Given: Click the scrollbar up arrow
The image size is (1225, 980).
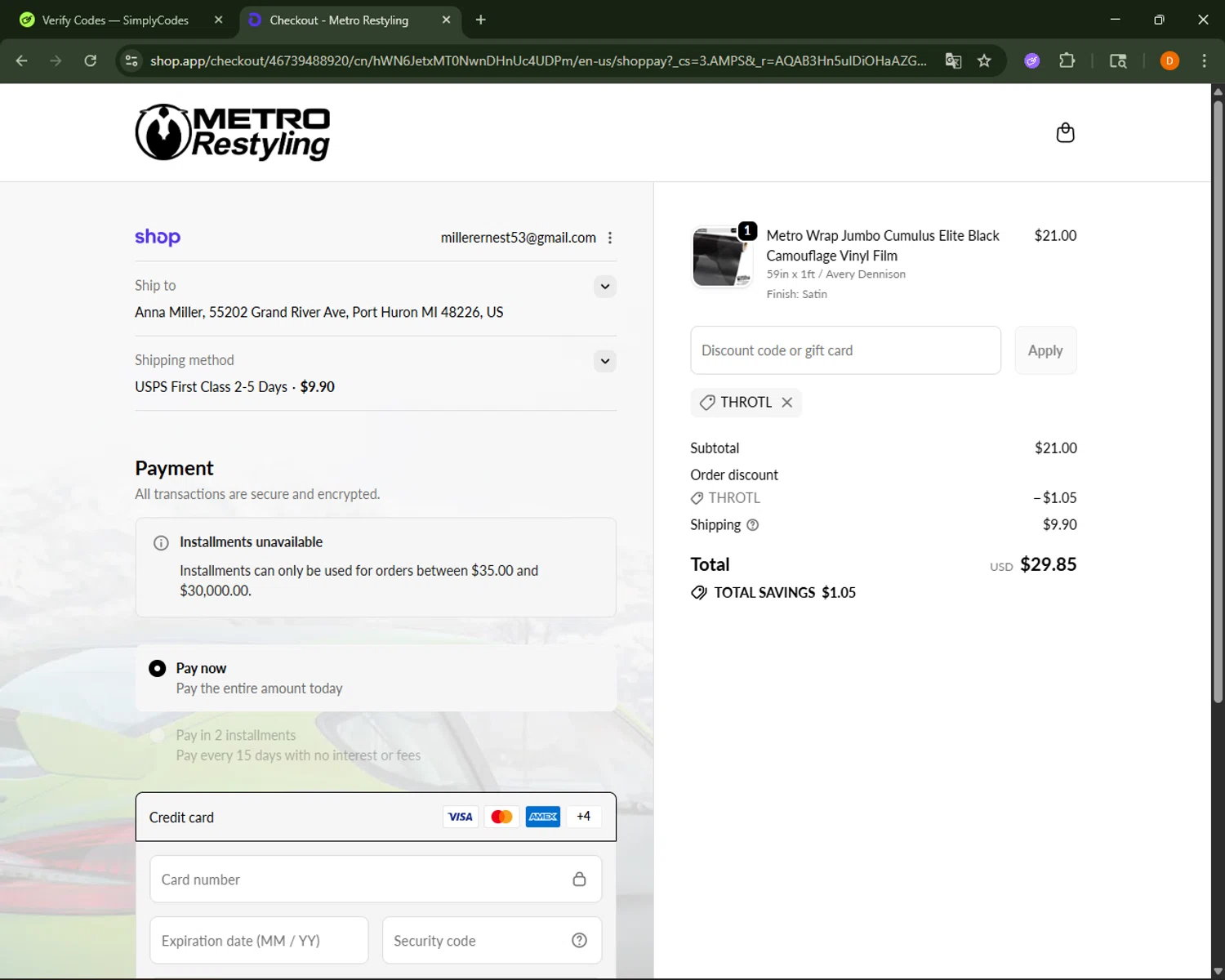Looking at the screenshot, I should click(1218, 91).
